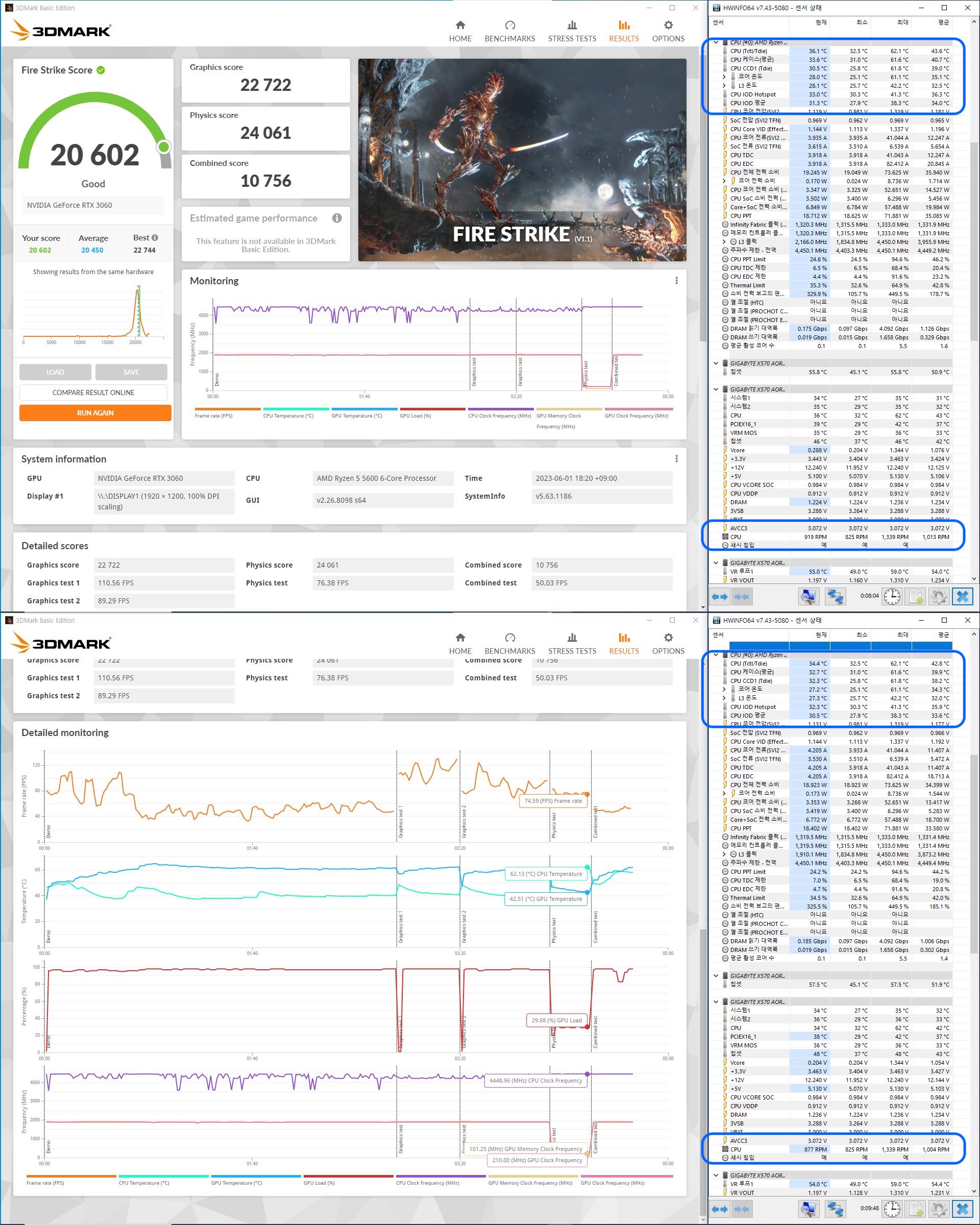Expand 코어 전력 소비 row in HWiNFO timed 0:08:04
Screen dimensions: 980x1225
click(x=724, y=181)
